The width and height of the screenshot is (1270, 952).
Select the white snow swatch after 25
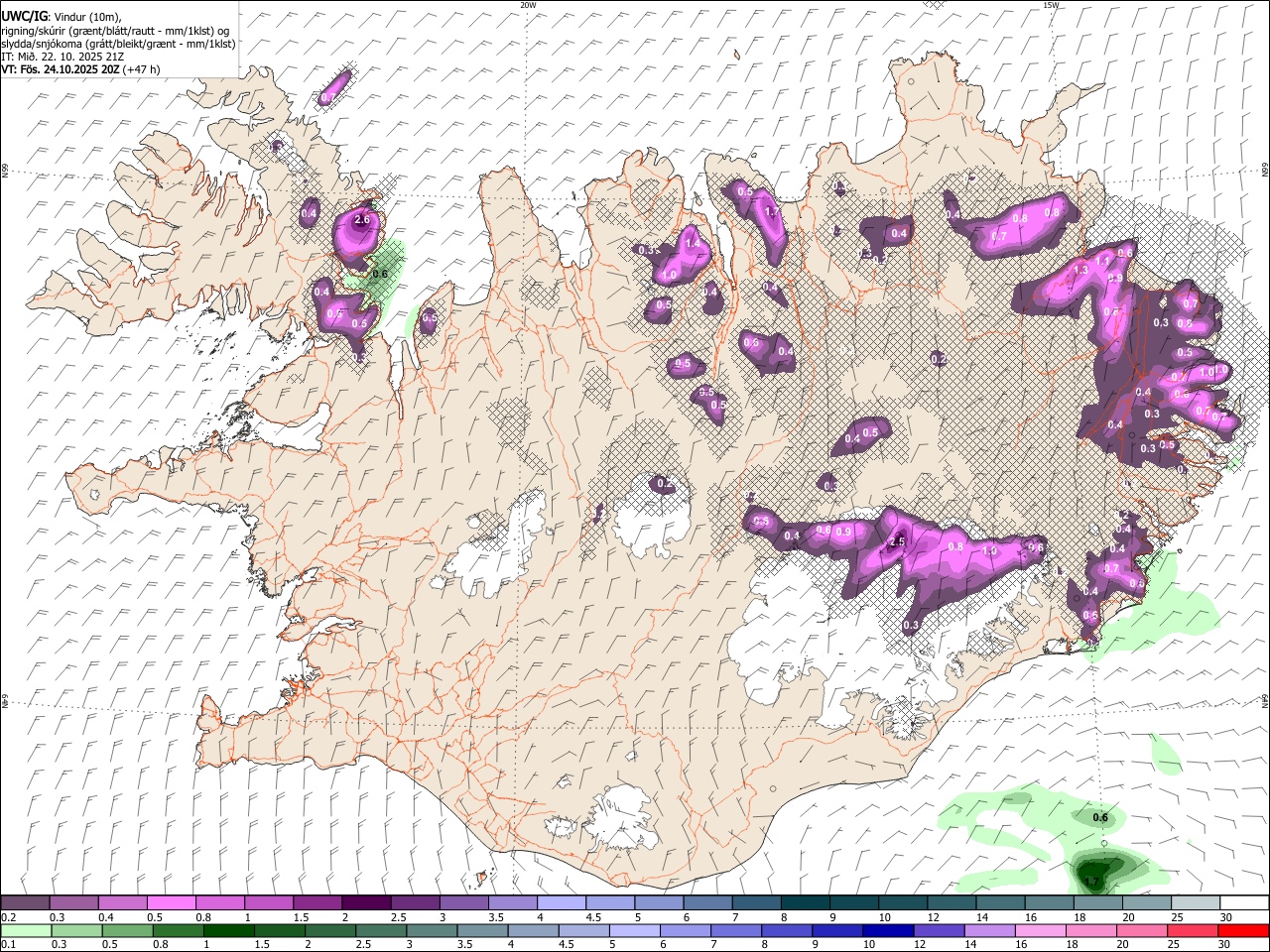coord(1244,903)
